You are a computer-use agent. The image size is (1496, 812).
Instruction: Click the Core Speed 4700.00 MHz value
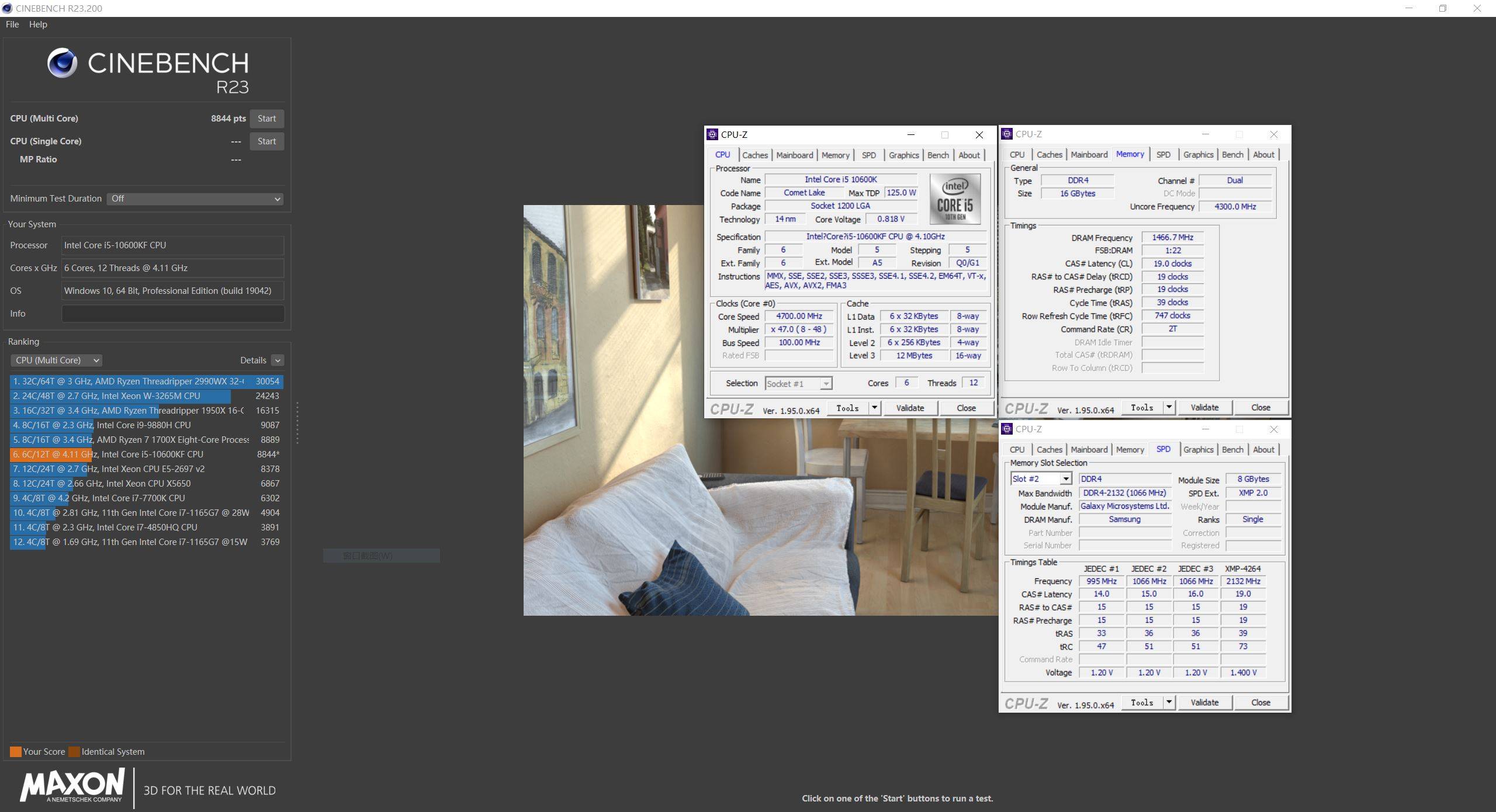799,316
